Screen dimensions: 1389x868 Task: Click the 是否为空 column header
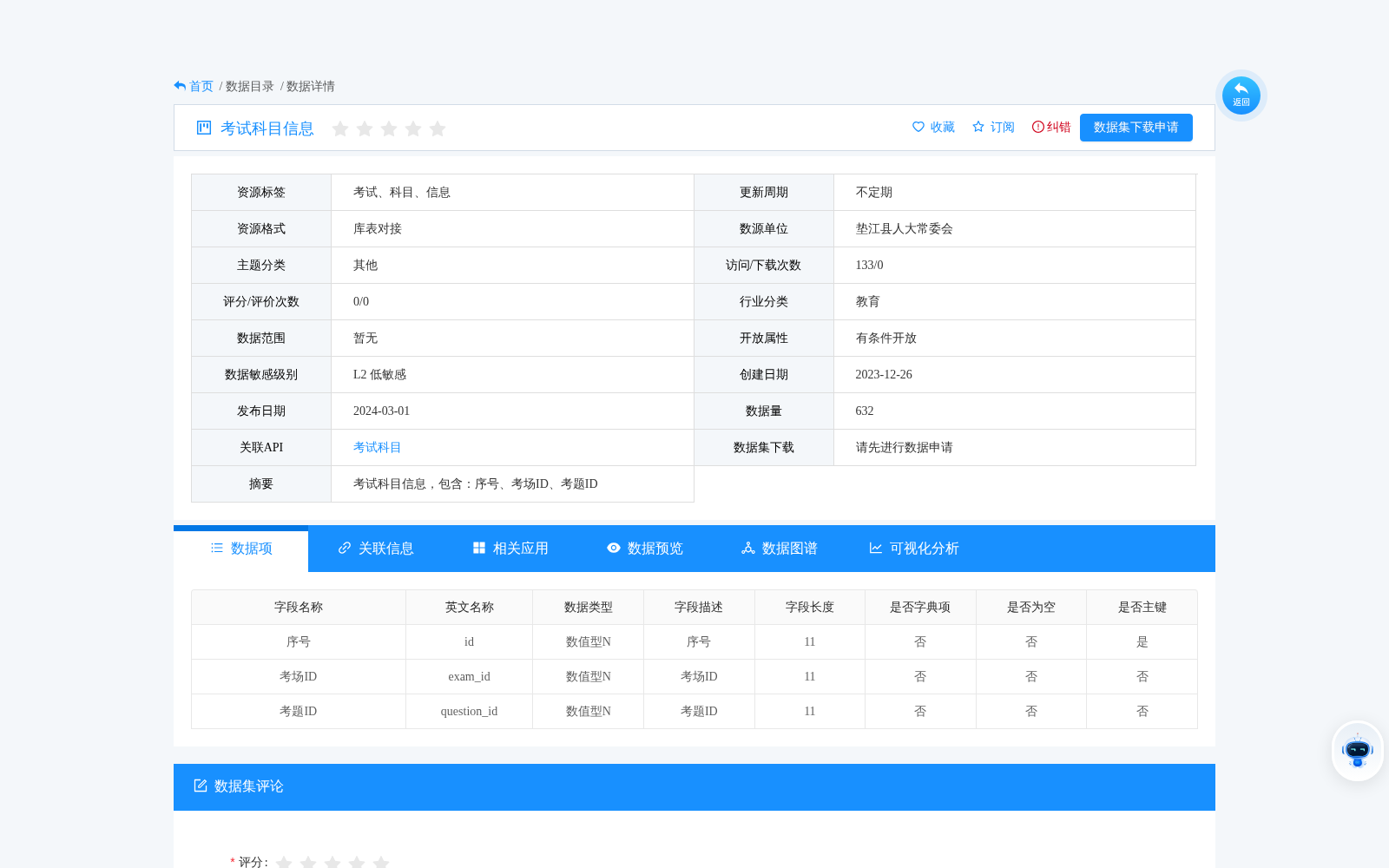coord(1031,608)
